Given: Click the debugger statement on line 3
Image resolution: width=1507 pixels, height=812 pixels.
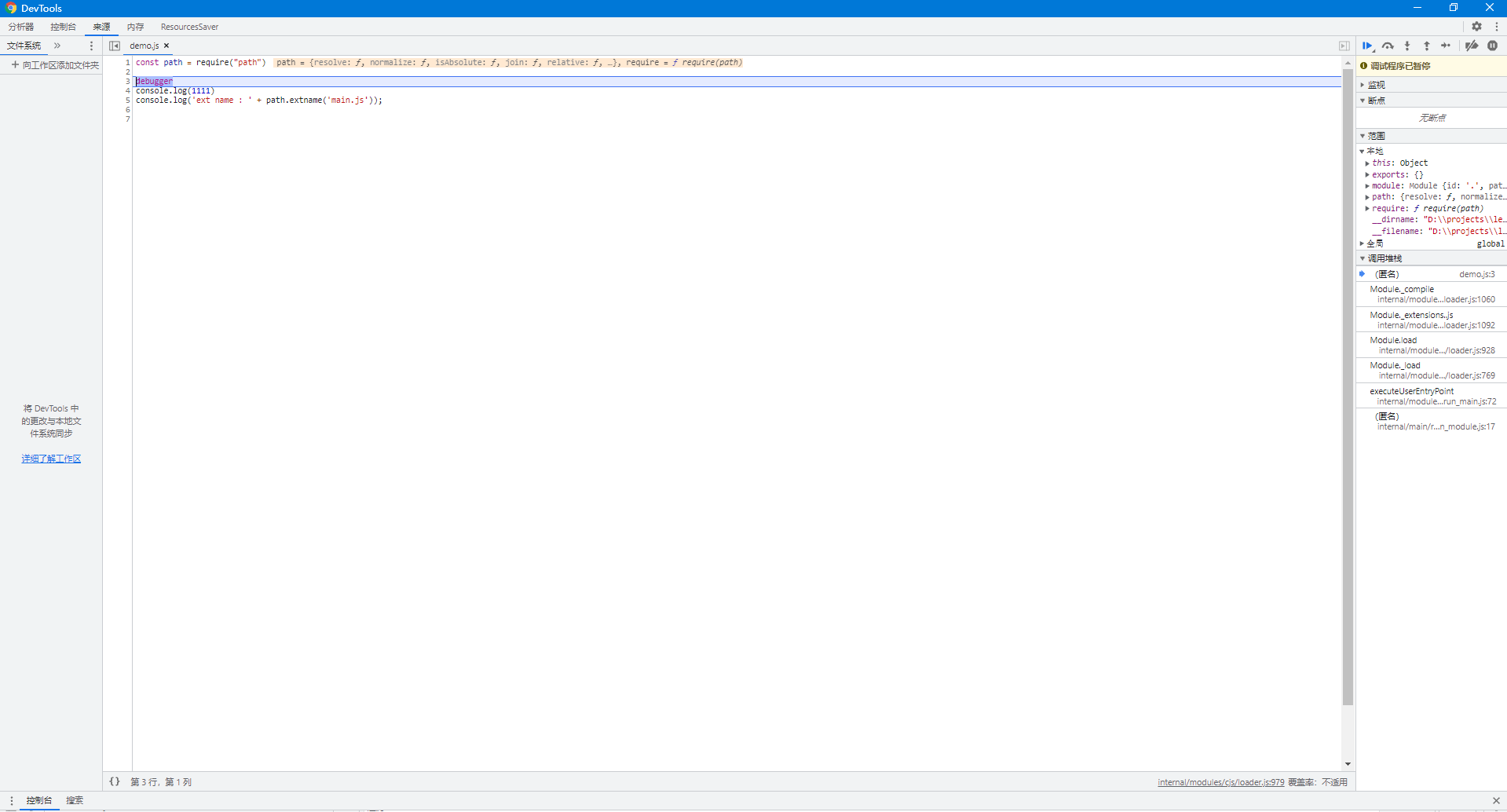Looking at the screenshot, I should [x=154, y=81].
